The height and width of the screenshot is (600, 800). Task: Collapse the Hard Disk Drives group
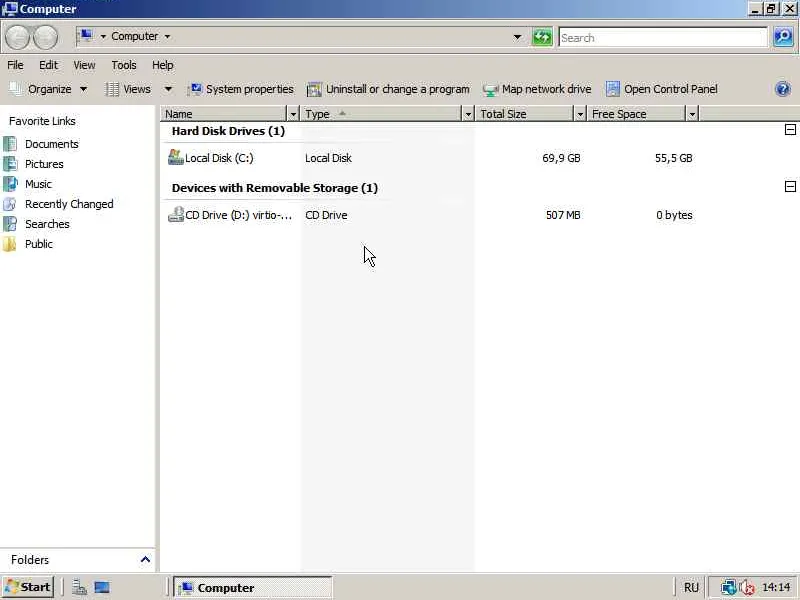point(790,130)
